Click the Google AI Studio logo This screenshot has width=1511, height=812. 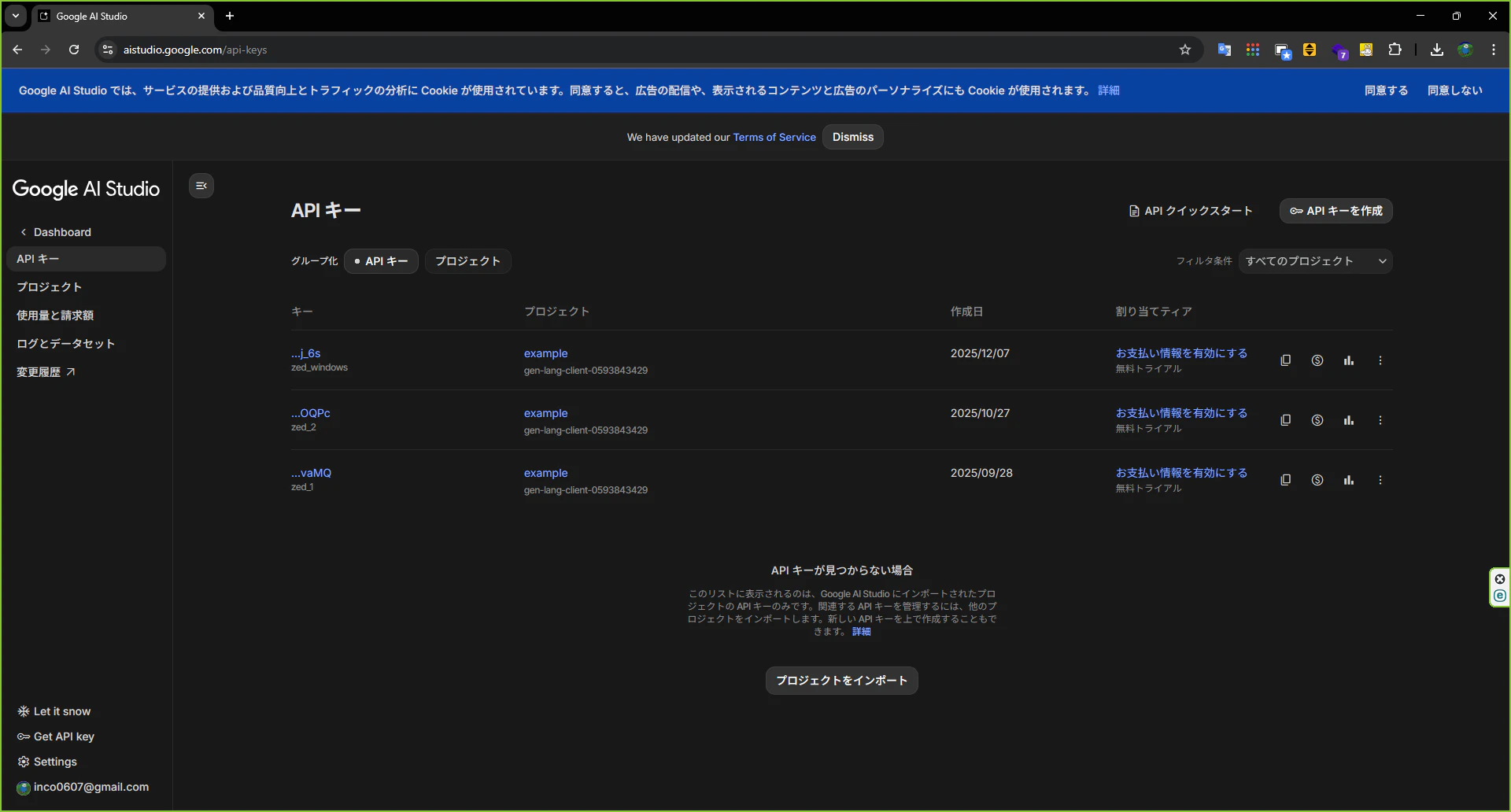click(86, 189)
